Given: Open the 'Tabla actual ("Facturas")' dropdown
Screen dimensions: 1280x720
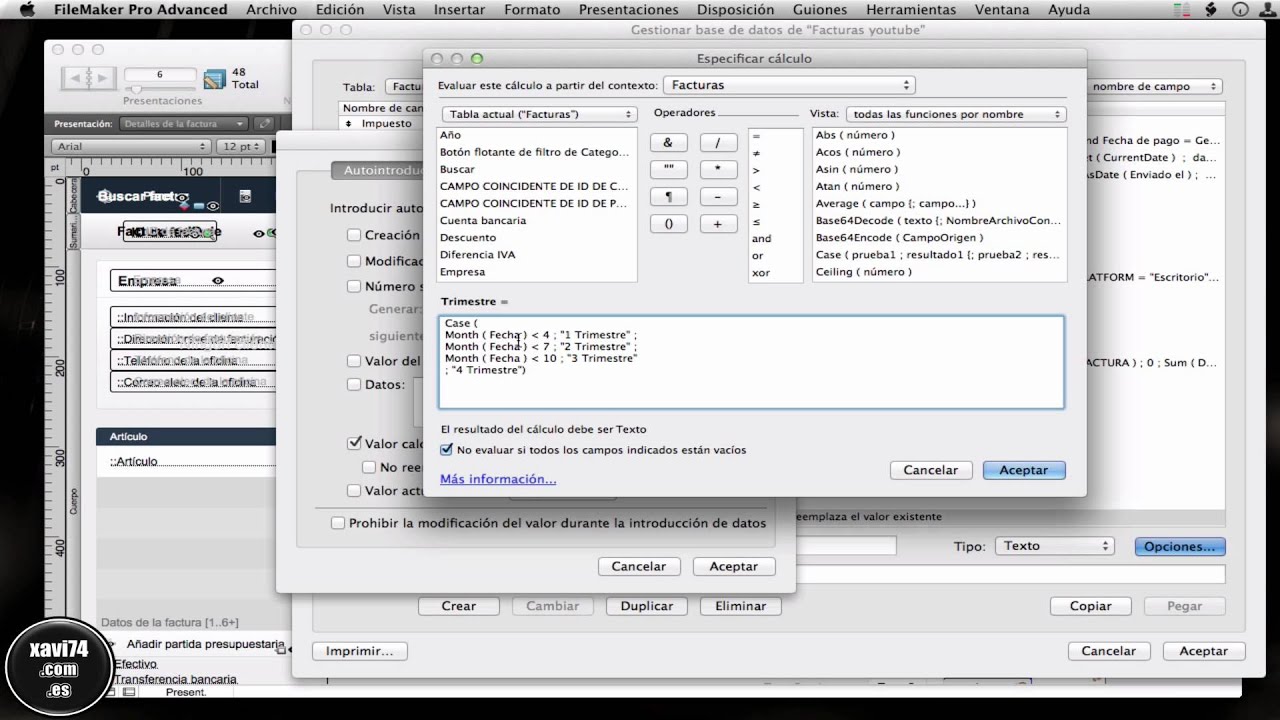Looking at the screenshot, I should click(538, 114).
